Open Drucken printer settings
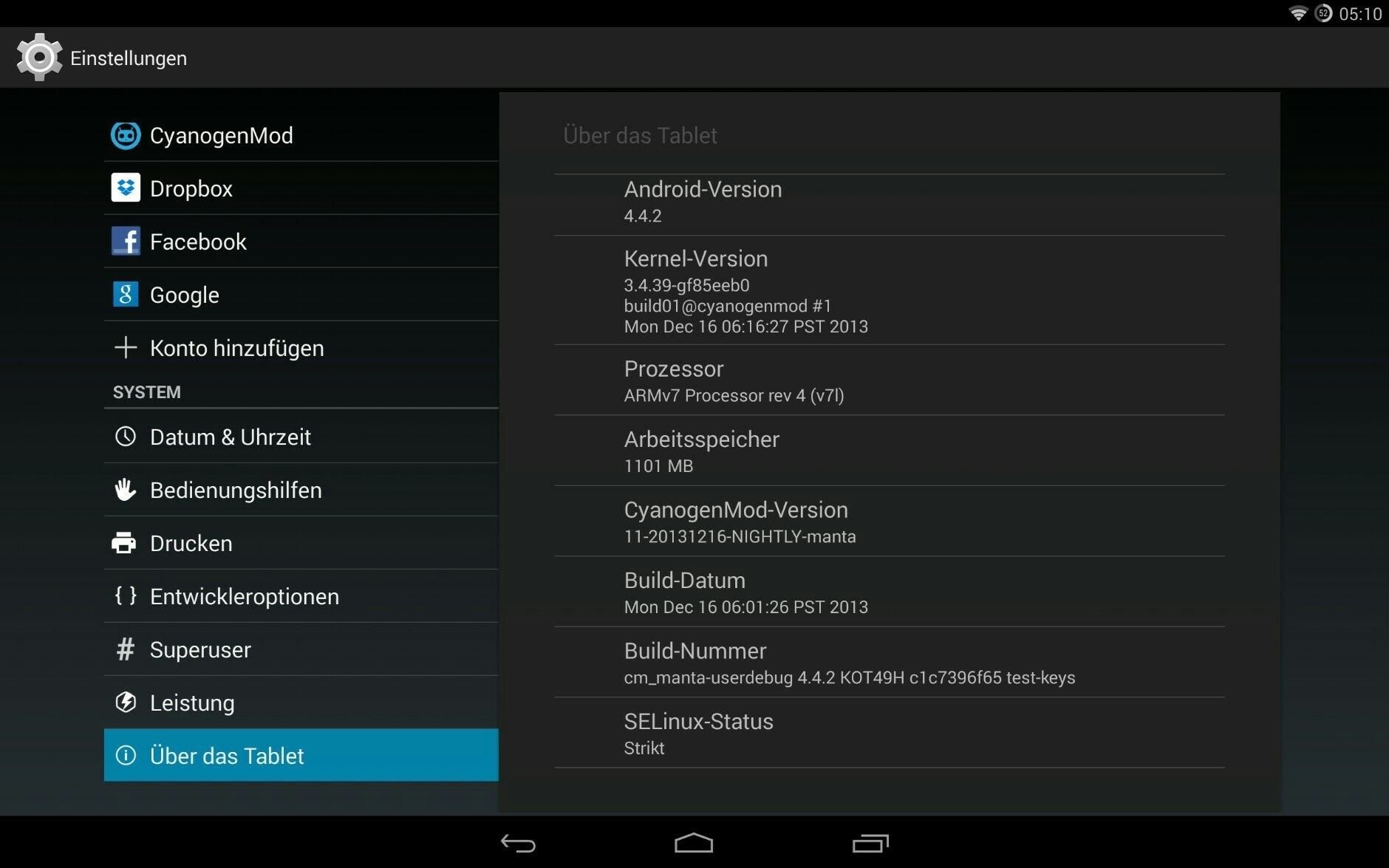This screenshot has width=1389, height=868. click(301, 543)
